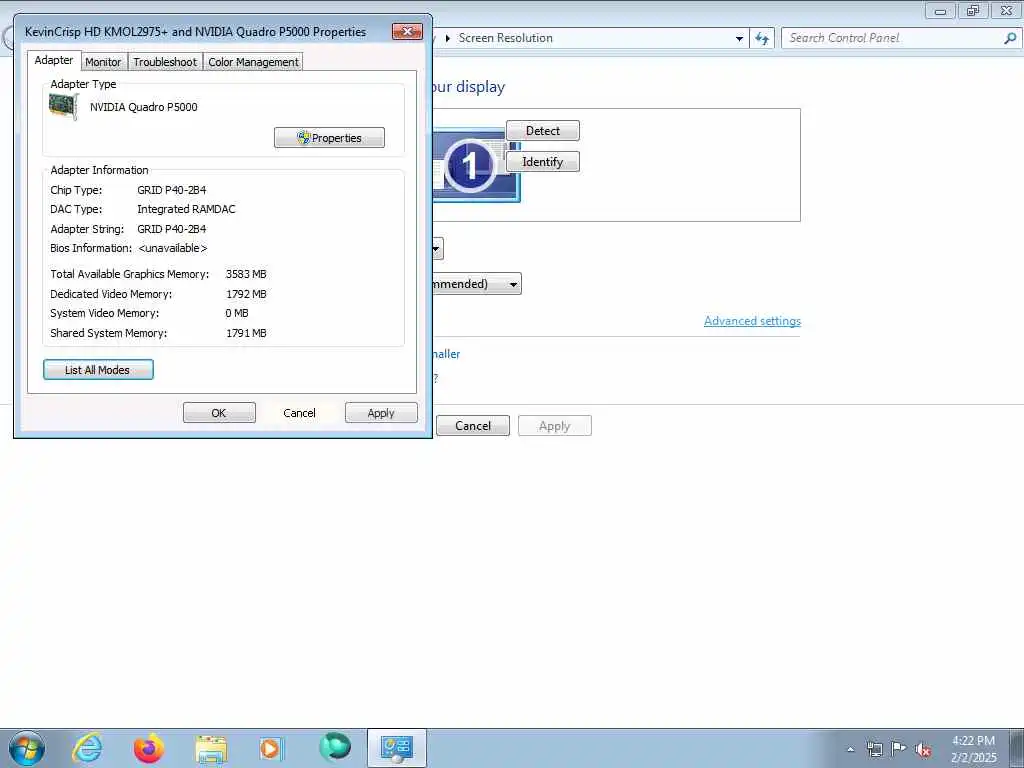Click DAC Type value Integrated RAMDAC
Image resolution: width=1024 pixels, height=768 pixels.
[x=186, y=209]
